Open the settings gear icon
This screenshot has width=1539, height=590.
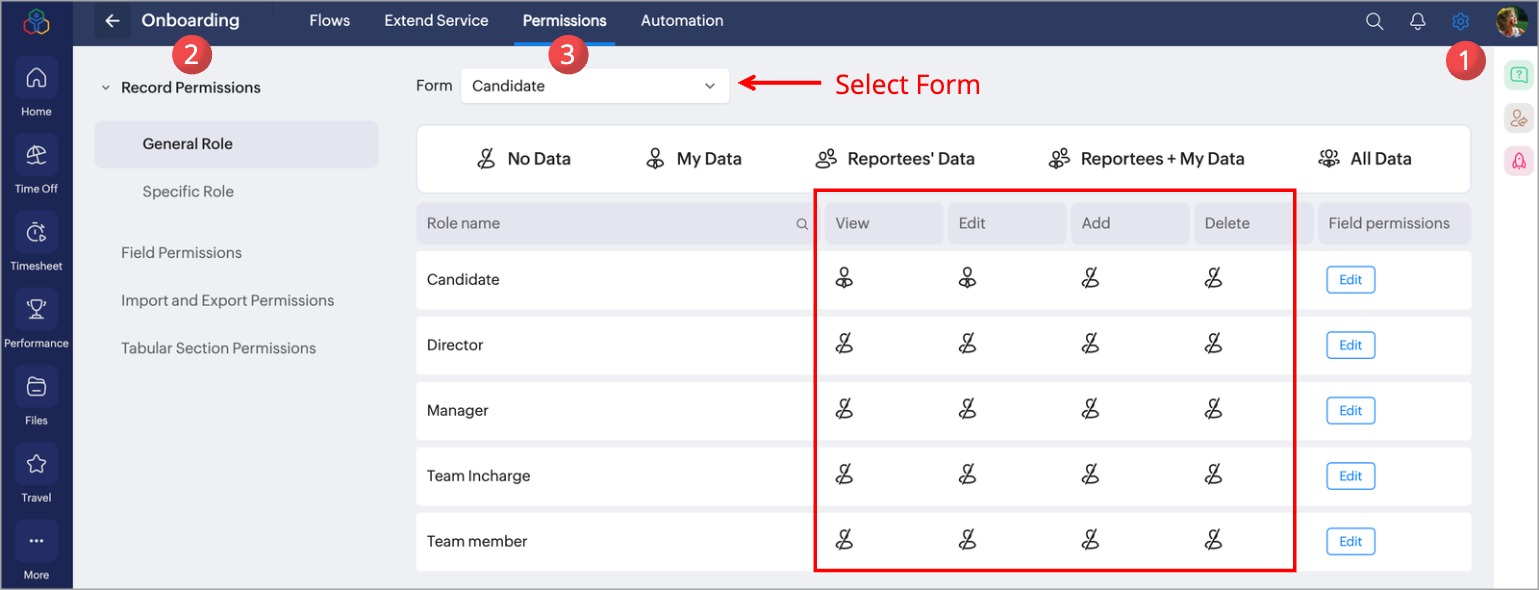(1460, 21)
